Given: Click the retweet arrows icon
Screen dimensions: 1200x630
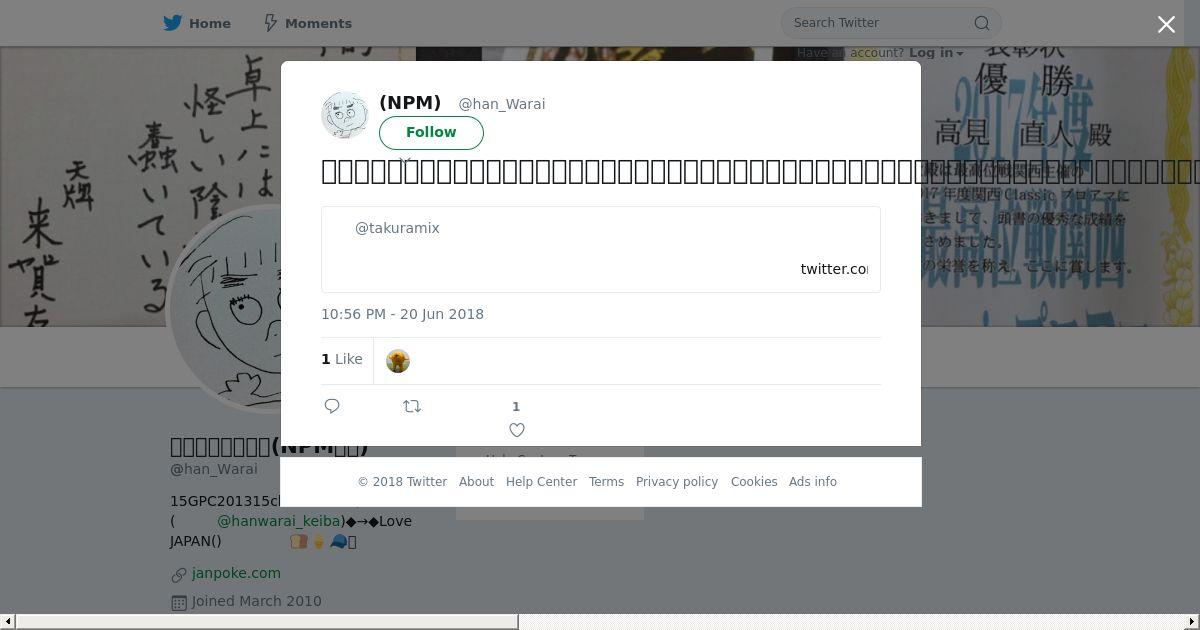Looking at the screenshot, I should pos(412,406).
